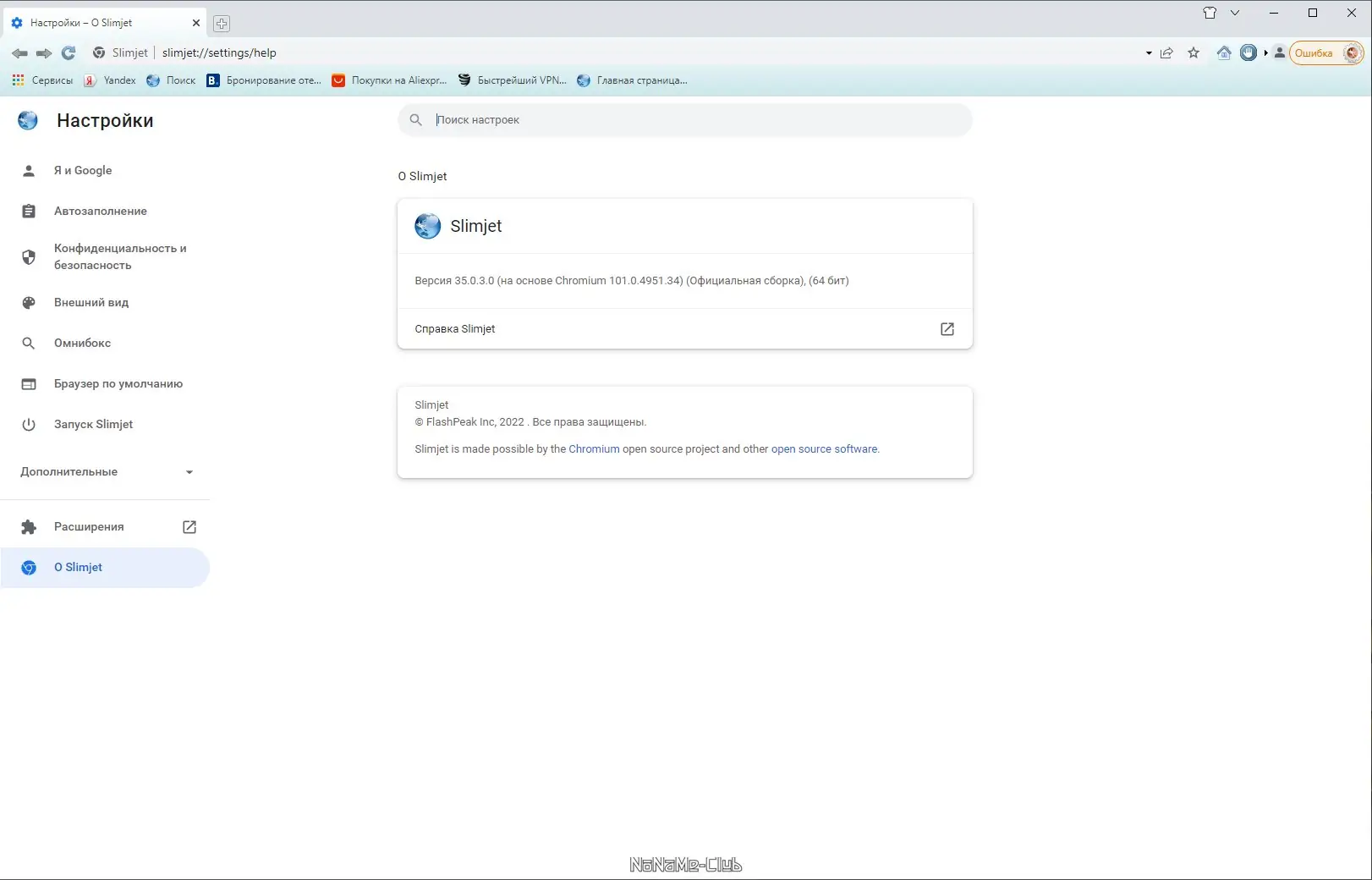Open Конфиденциальность и безопасность section
The image size is (1372, 880).
[105, 256]
